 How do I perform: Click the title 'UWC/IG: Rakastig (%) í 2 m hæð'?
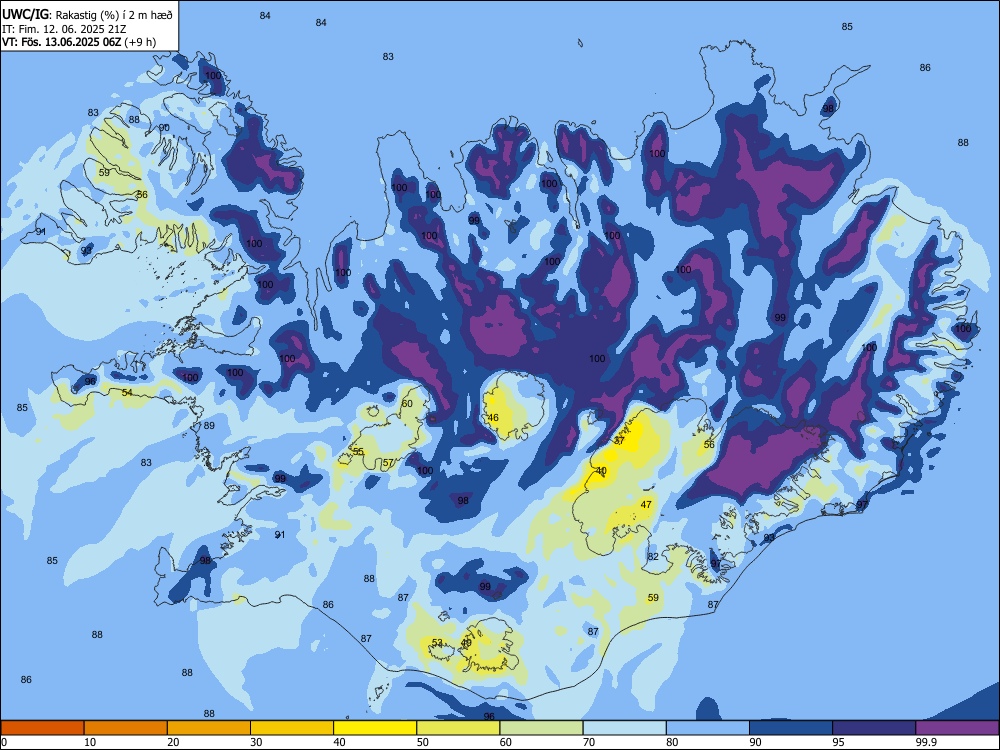point(87,15)
